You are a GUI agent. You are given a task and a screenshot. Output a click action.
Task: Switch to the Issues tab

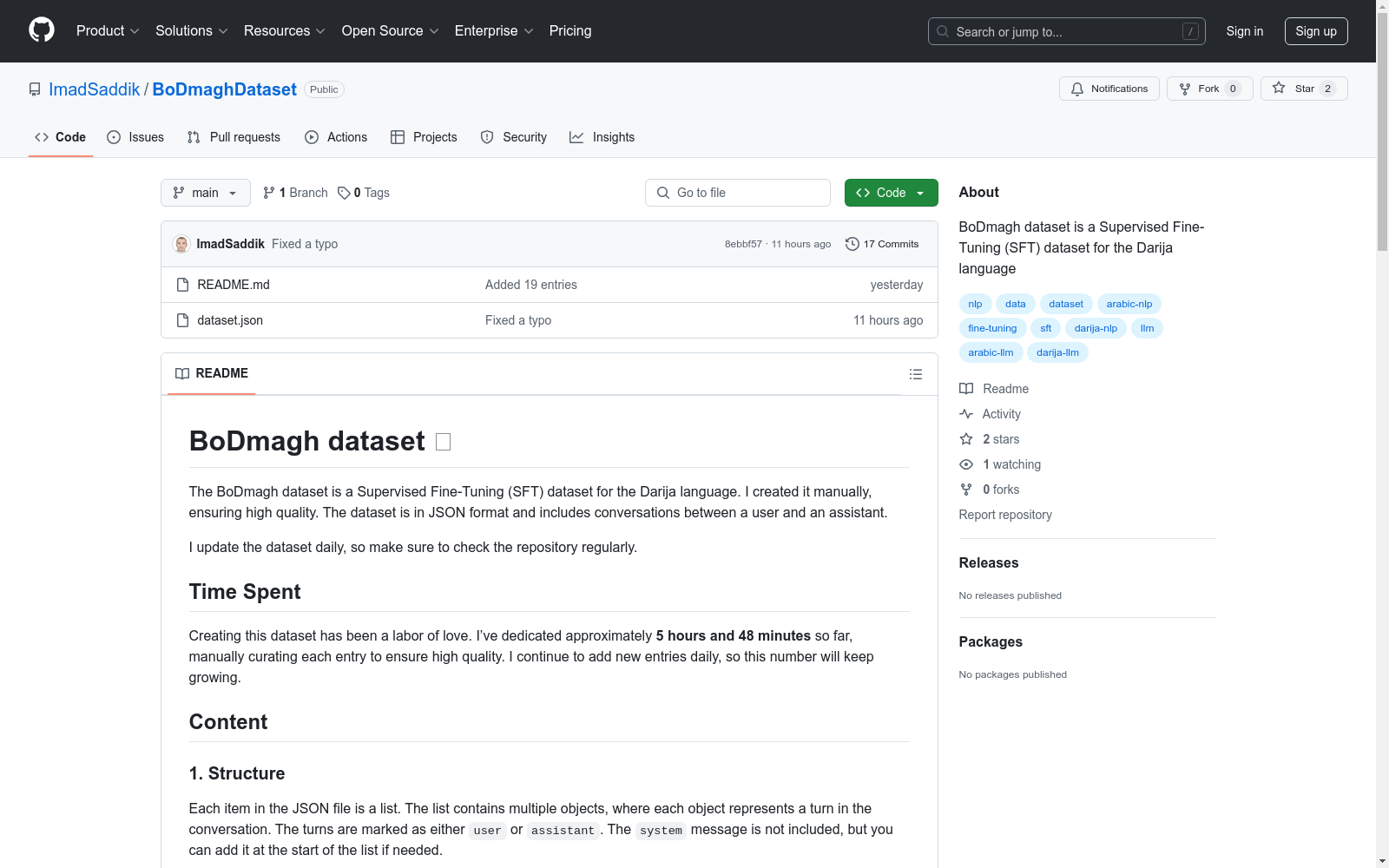point(135,137)
